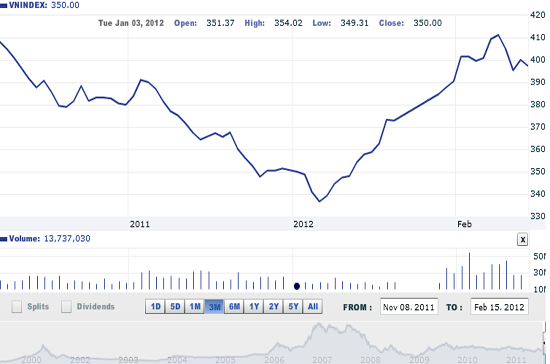Click the Feb label on the time axis

click(464, 224)
